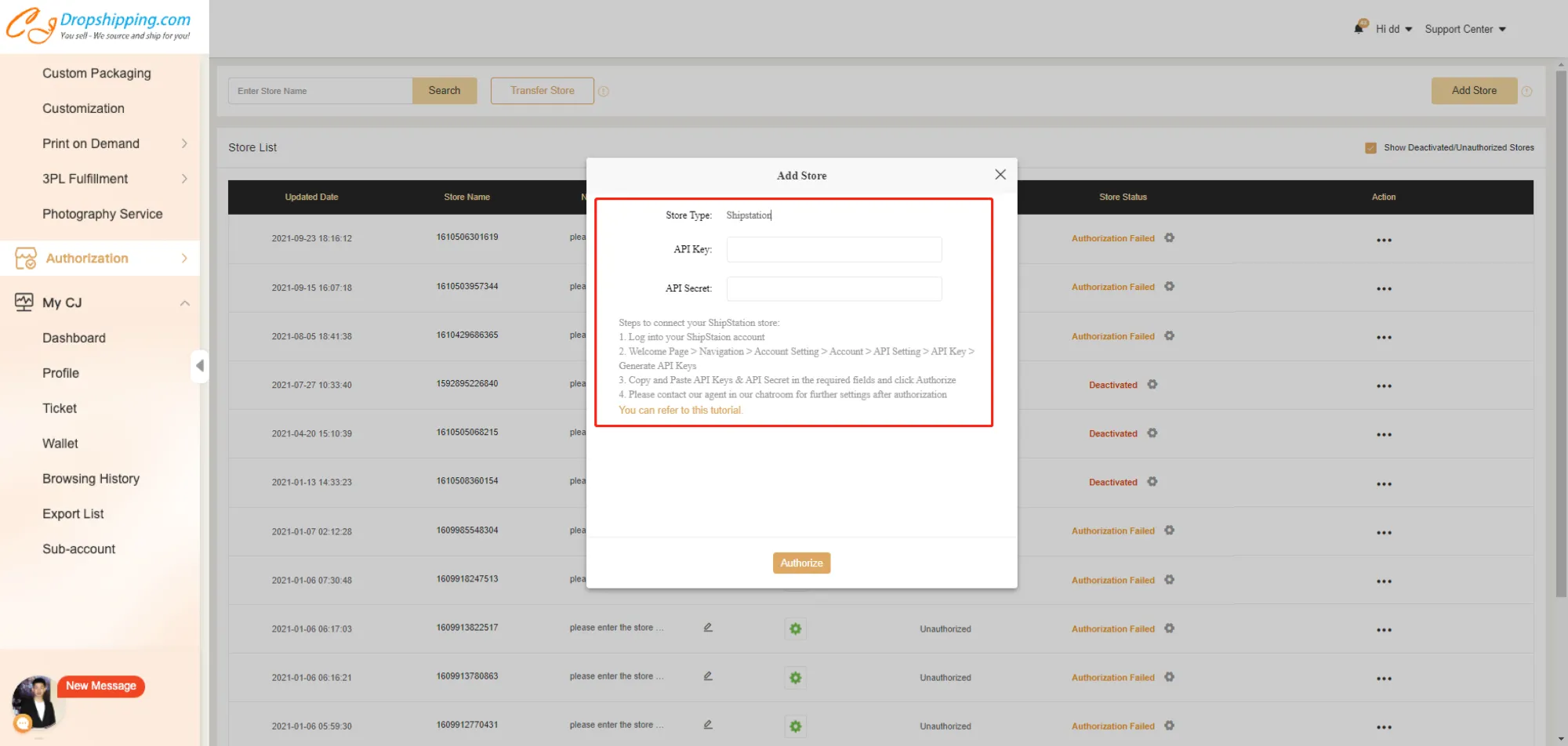Collapse the sidebar using the arrow handle
Image resolution: width=1568 pixels, height=746 pixels.
200,366
